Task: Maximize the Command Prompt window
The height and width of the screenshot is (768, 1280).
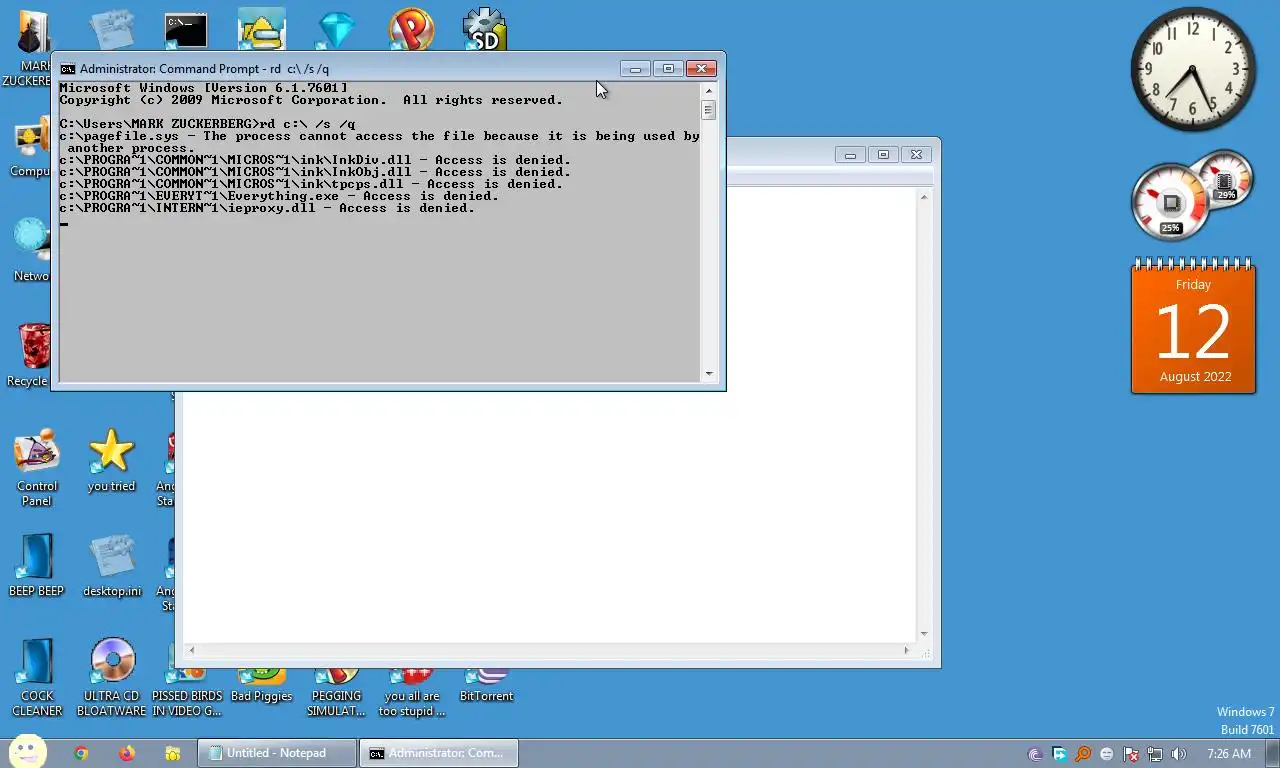Action: pyautogui.click(x=668, y=69)
